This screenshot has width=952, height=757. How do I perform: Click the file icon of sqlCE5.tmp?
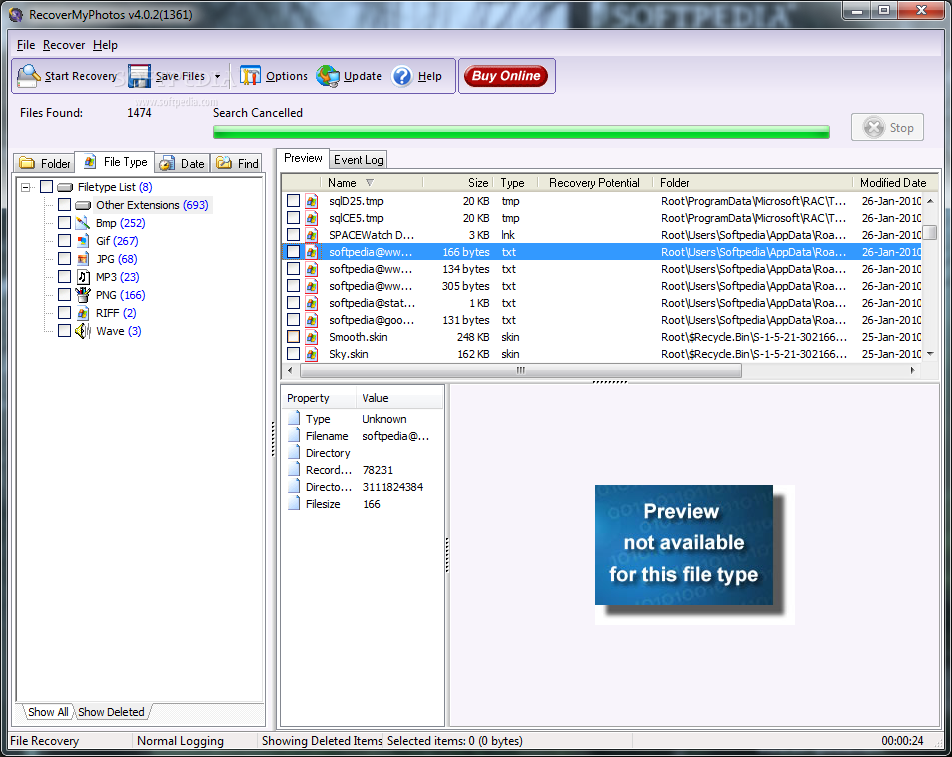tap(311, 218)
